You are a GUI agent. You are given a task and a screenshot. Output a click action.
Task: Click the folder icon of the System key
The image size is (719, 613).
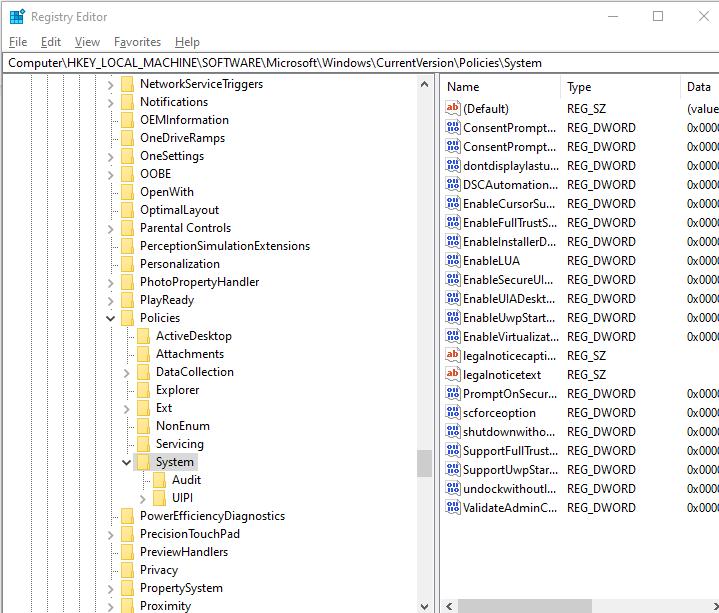coord(144,462)
